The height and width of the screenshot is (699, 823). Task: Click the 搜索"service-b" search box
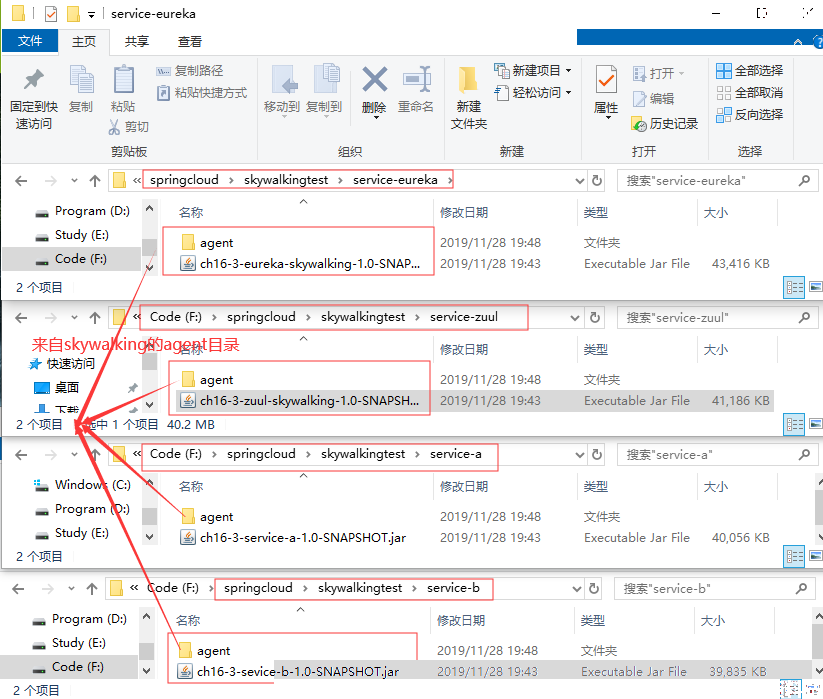click(714, 589)
